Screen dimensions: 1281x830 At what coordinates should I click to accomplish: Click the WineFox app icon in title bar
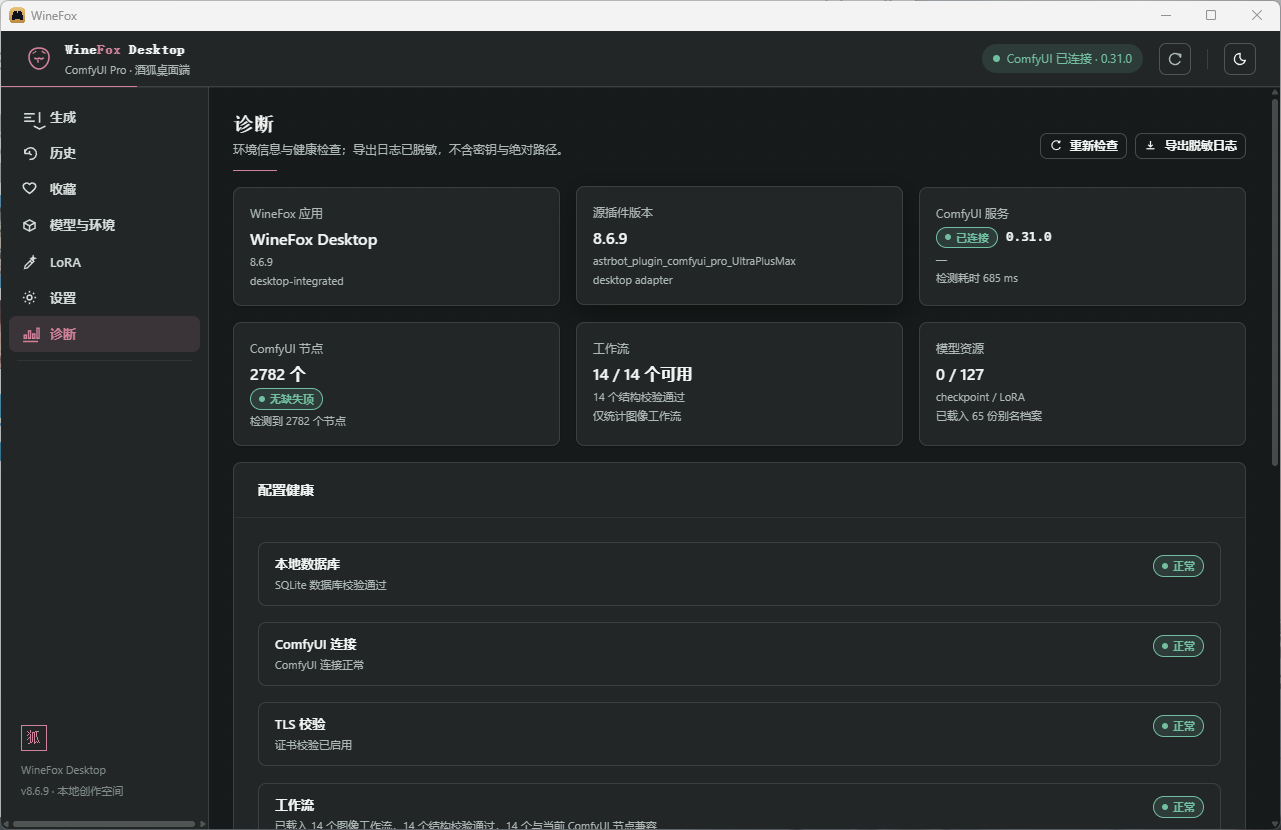[17, 15]
